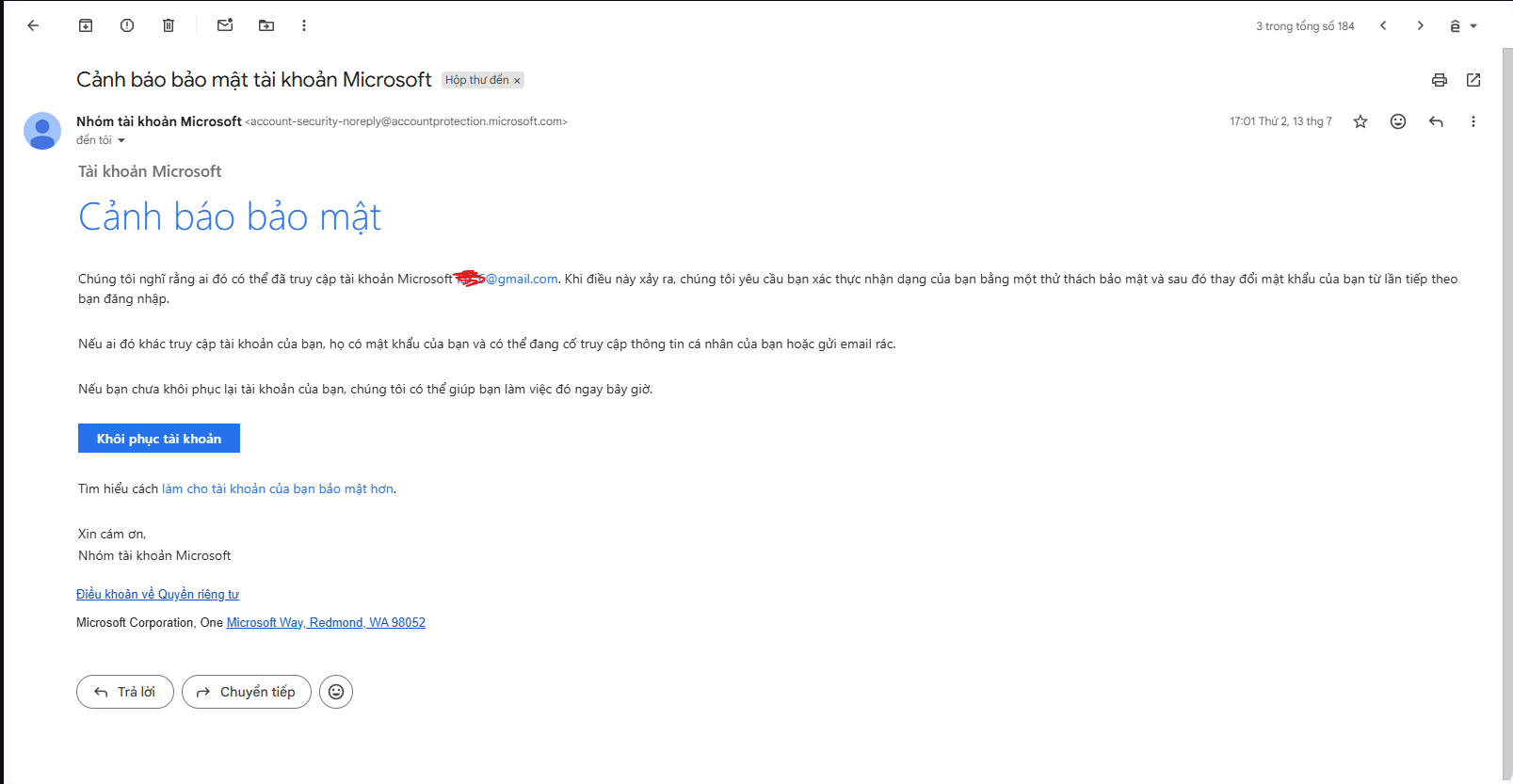This screenshot has width=1513, height=784.
Task: Delete the email with trash icon
Action: pyautogui.click(x=169, y=25)
